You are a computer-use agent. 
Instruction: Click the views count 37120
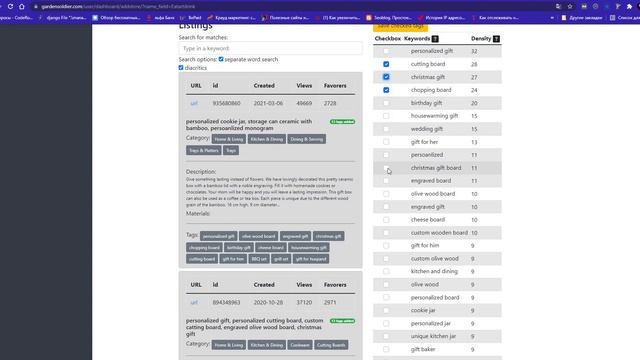pyautogui.click(x=304, y=302)
